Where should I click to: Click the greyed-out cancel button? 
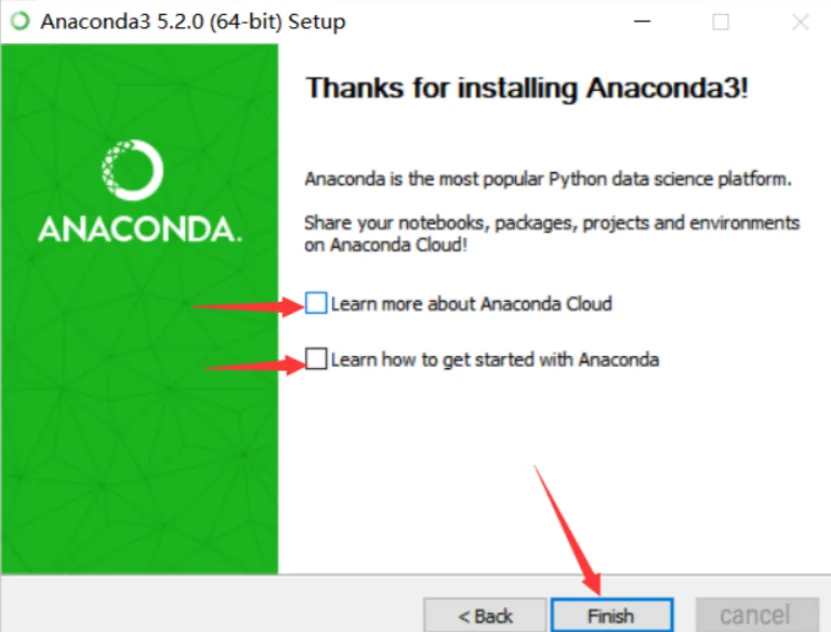click(756, 616)
